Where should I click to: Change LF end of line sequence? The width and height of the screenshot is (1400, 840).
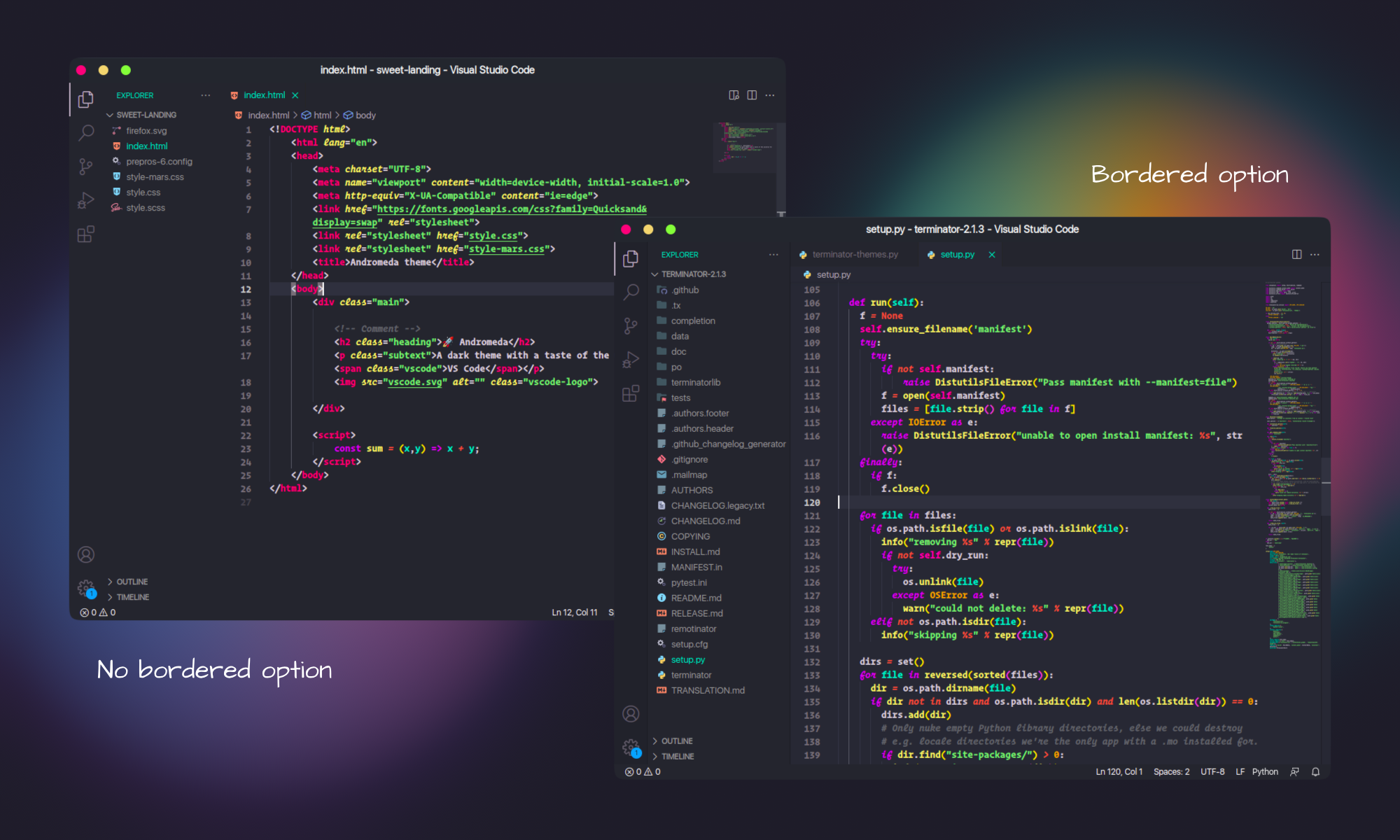point(1240,771)
